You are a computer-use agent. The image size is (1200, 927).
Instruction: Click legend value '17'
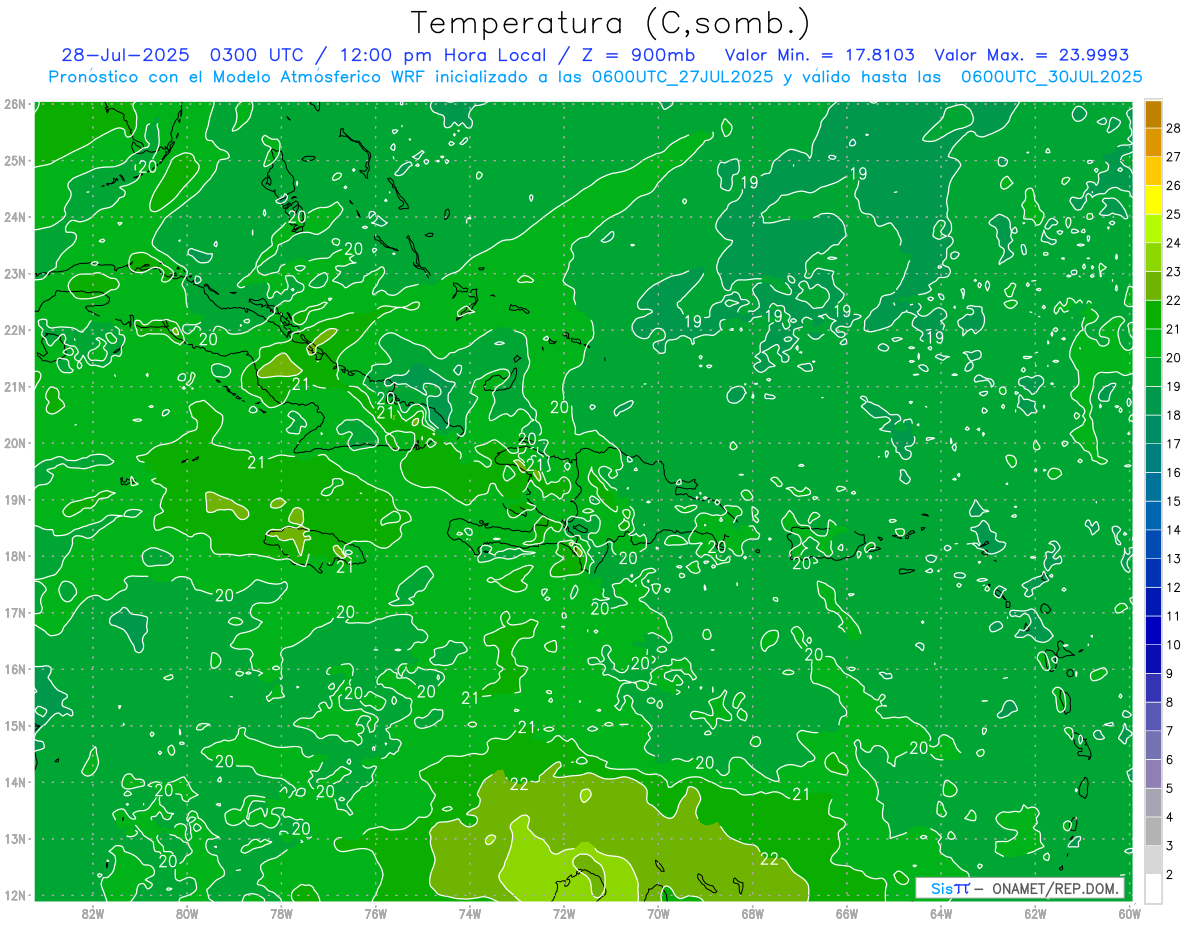point(1173,444)
